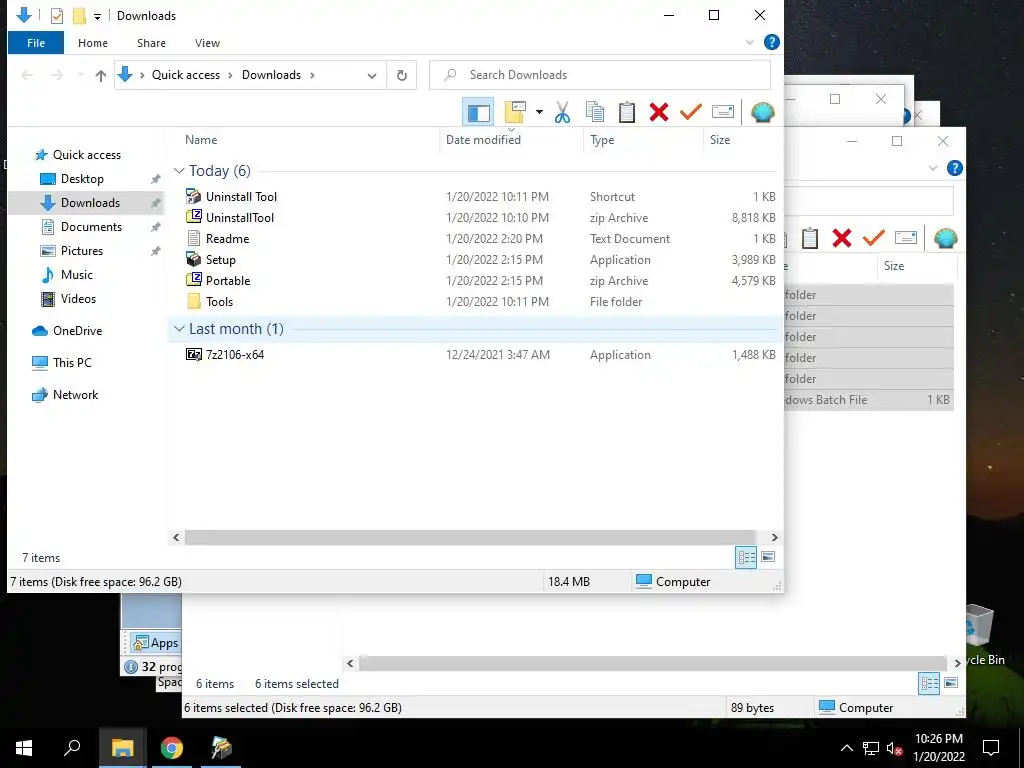
Task: Expand the ribbon chevron in background window
Action: click(933, 168)
